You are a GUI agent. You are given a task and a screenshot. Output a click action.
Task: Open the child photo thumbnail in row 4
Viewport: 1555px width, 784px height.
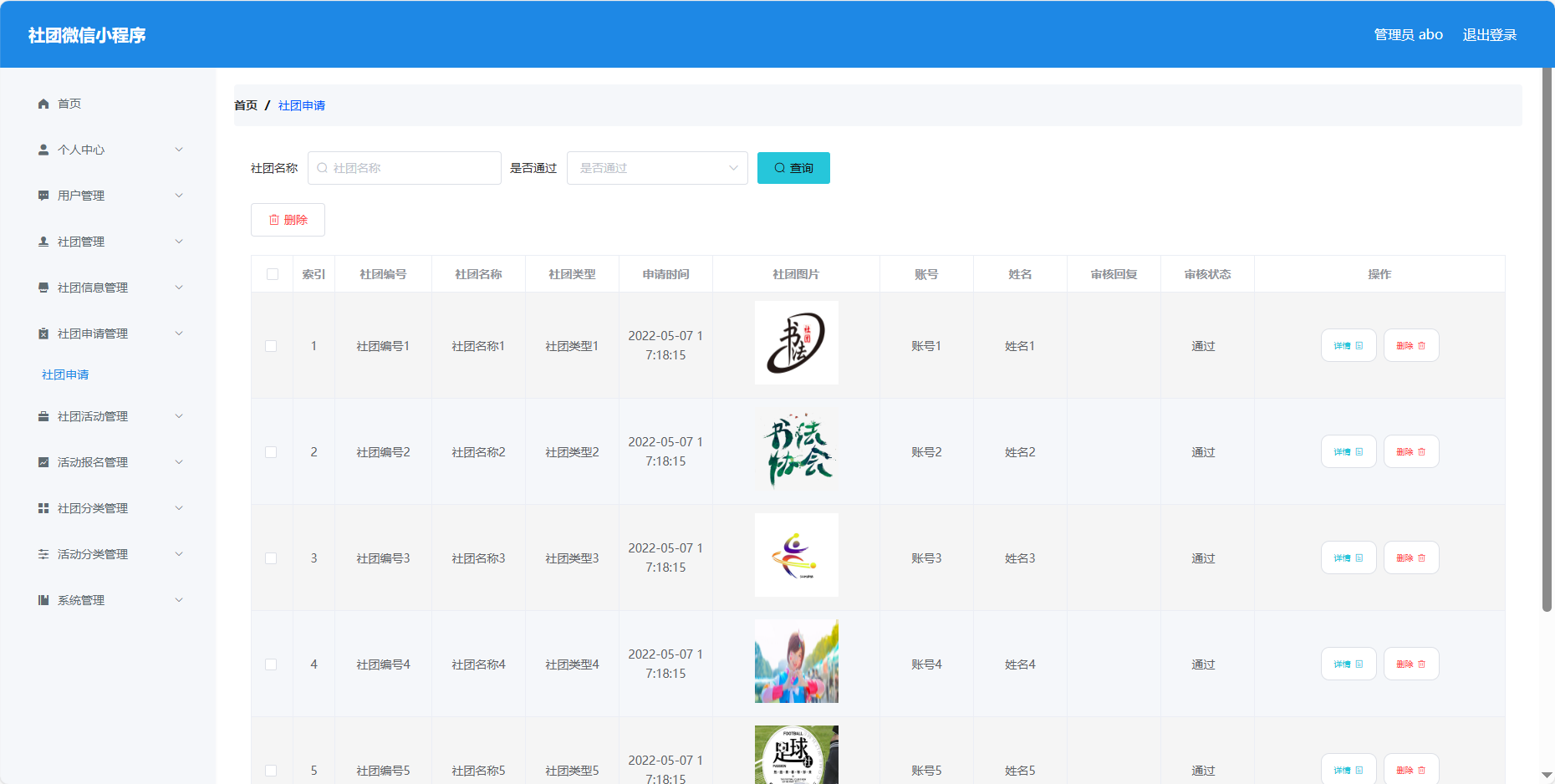797,661
